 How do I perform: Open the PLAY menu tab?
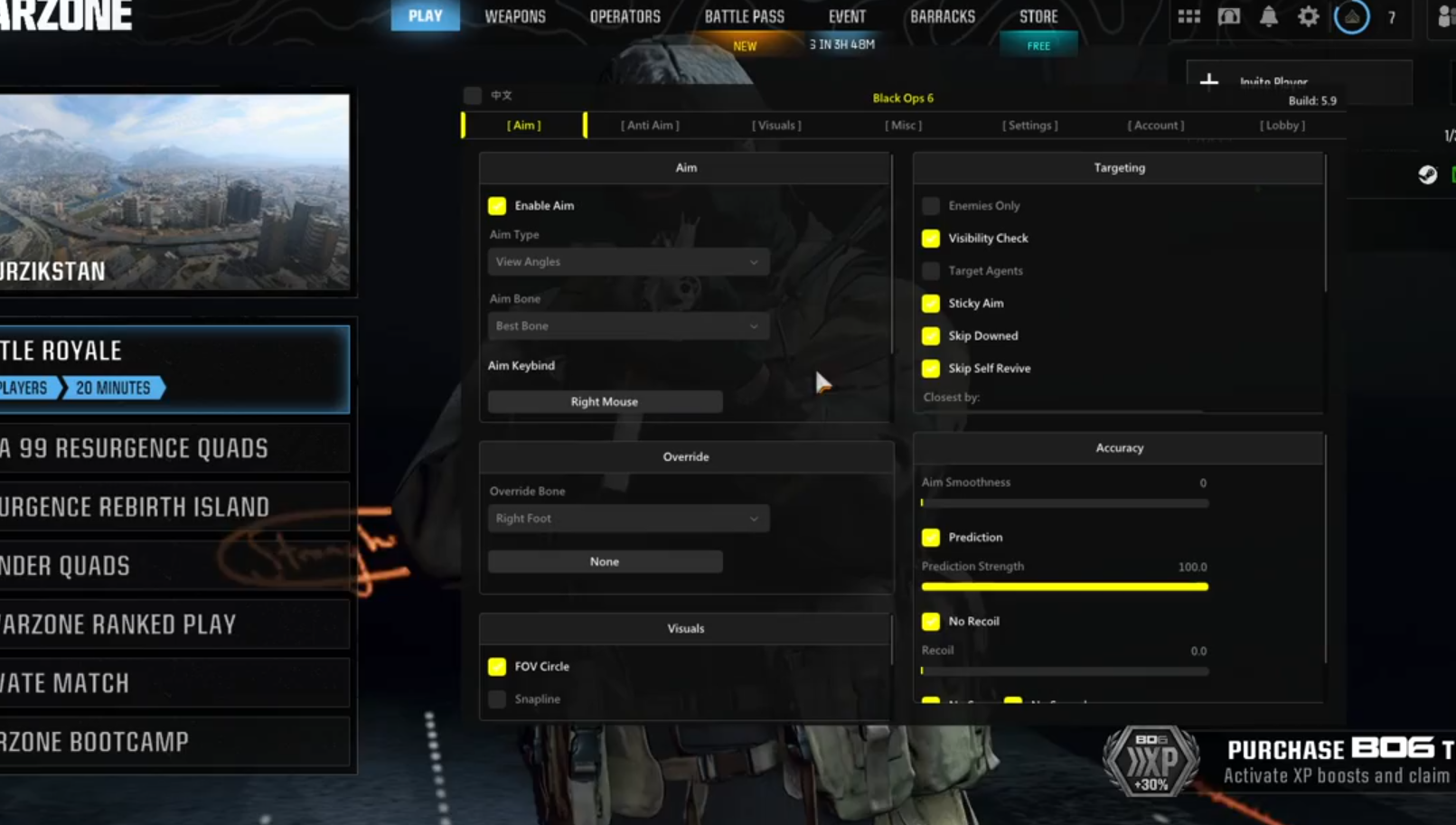point(425,15)
